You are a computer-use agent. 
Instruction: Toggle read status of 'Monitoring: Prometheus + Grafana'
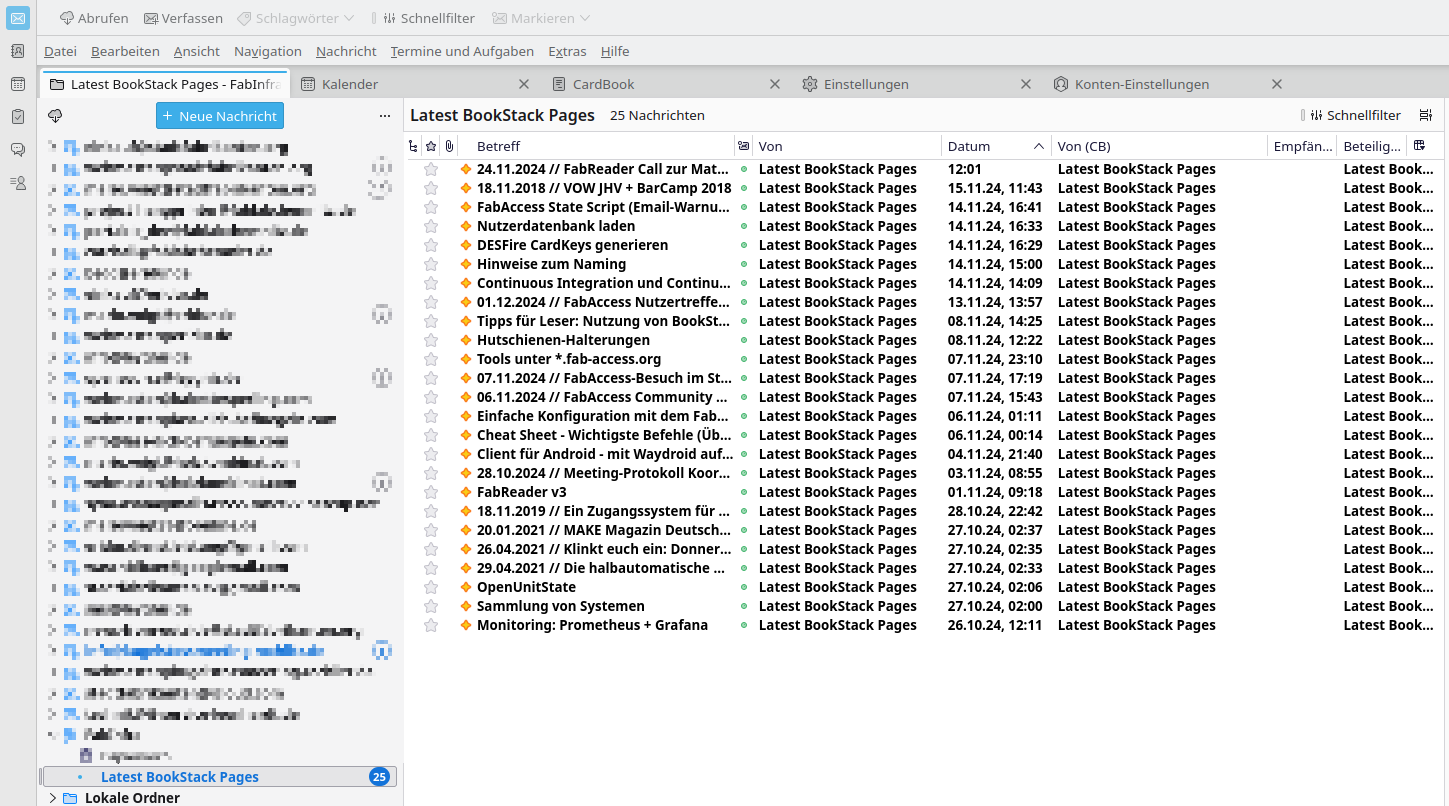[x=743, y=625]
